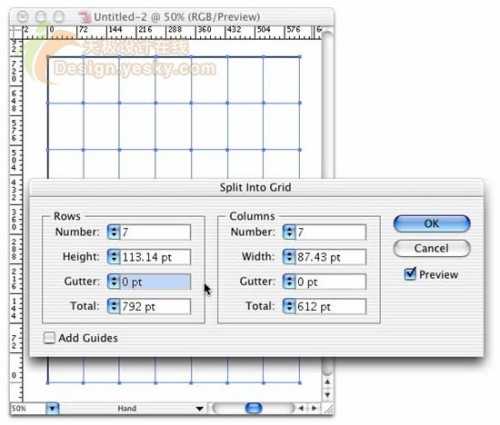The image size is (500, 425).
Task: Enable the Add Guides checkbox
Action: [x=49, y=338]
